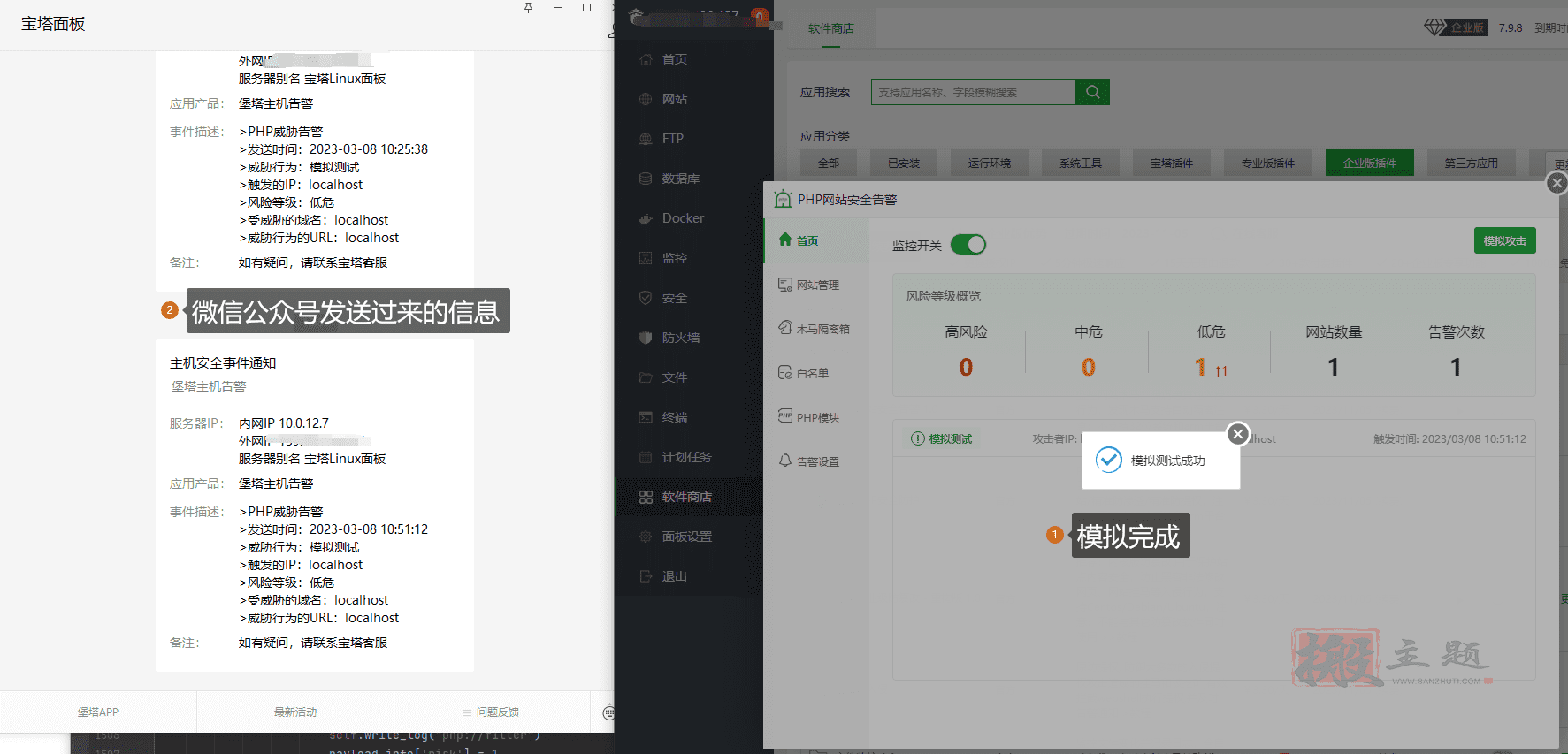Click the 告警设置 bell icon

tap(784, 460)
